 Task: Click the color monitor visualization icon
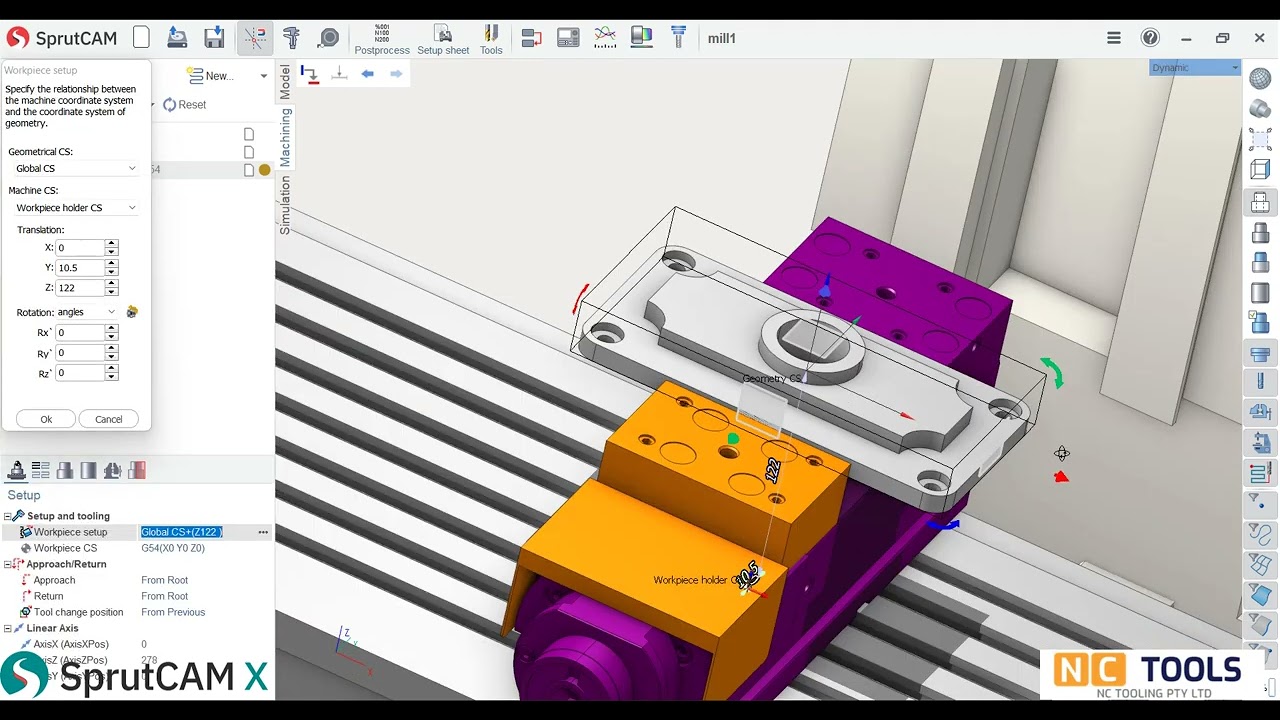pyautogui.click(x=642, y=38)
